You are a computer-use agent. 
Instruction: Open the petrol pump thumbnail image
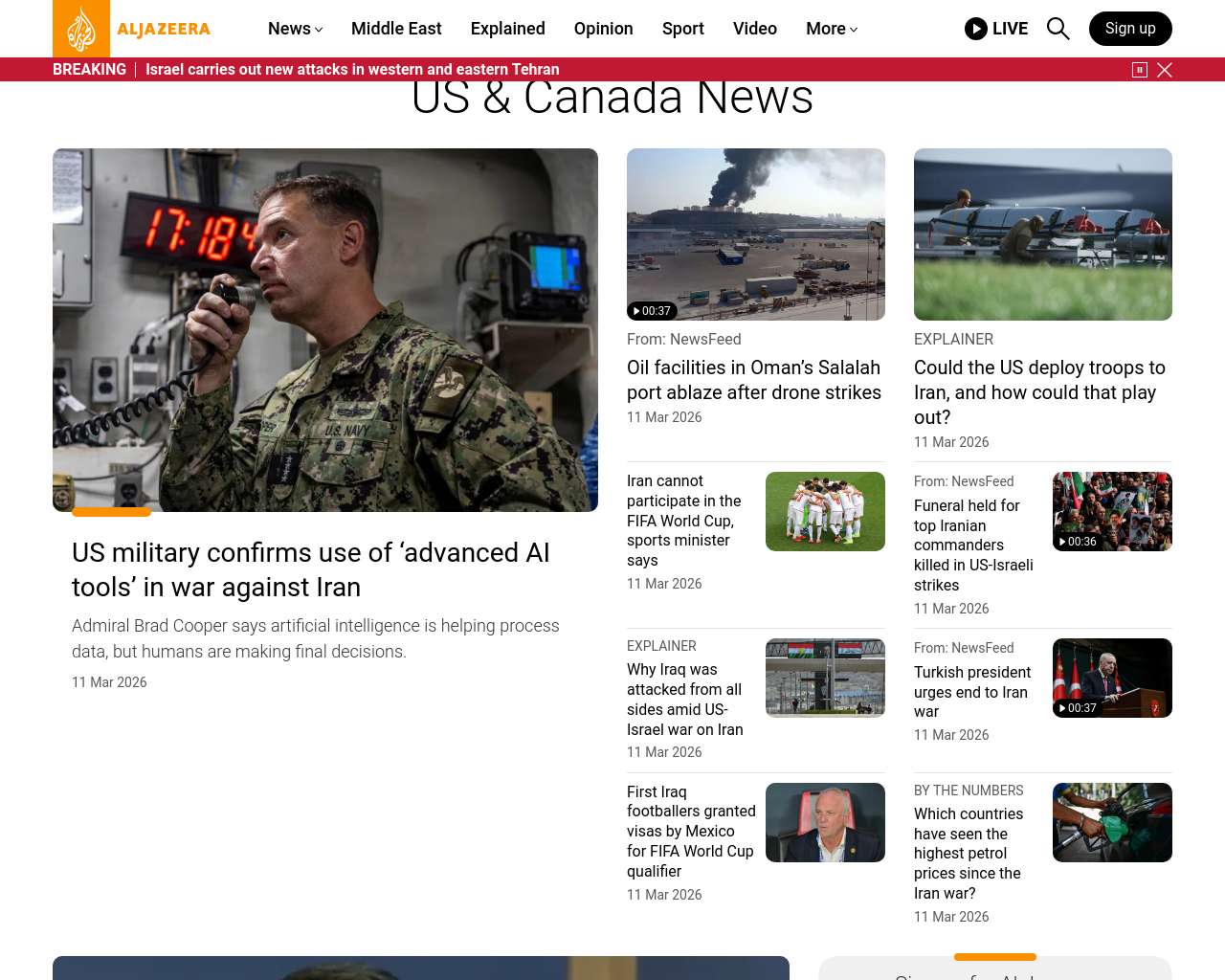click(1111, 822)
